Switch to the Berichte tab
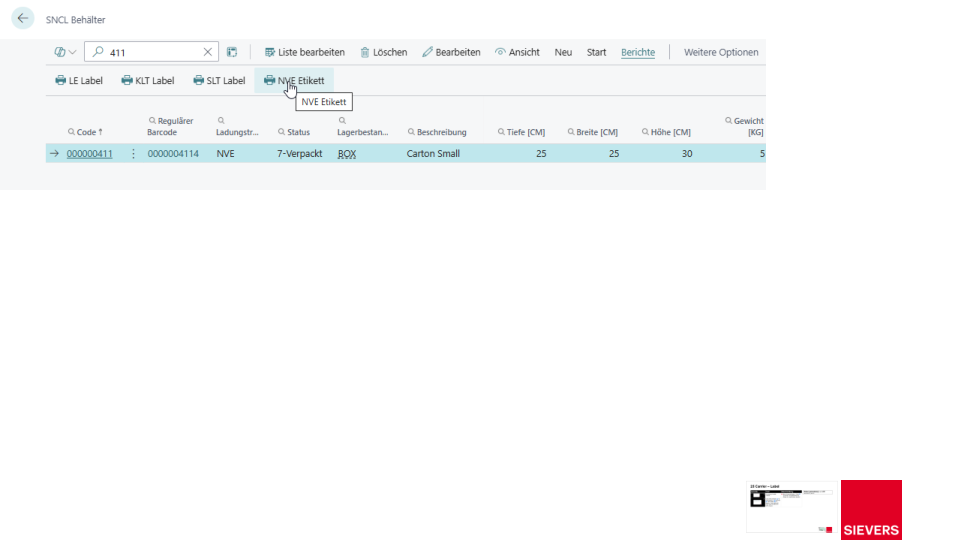The width and height of the screenshot is (960, 540). pyautogui.click(x=638, y=52)
